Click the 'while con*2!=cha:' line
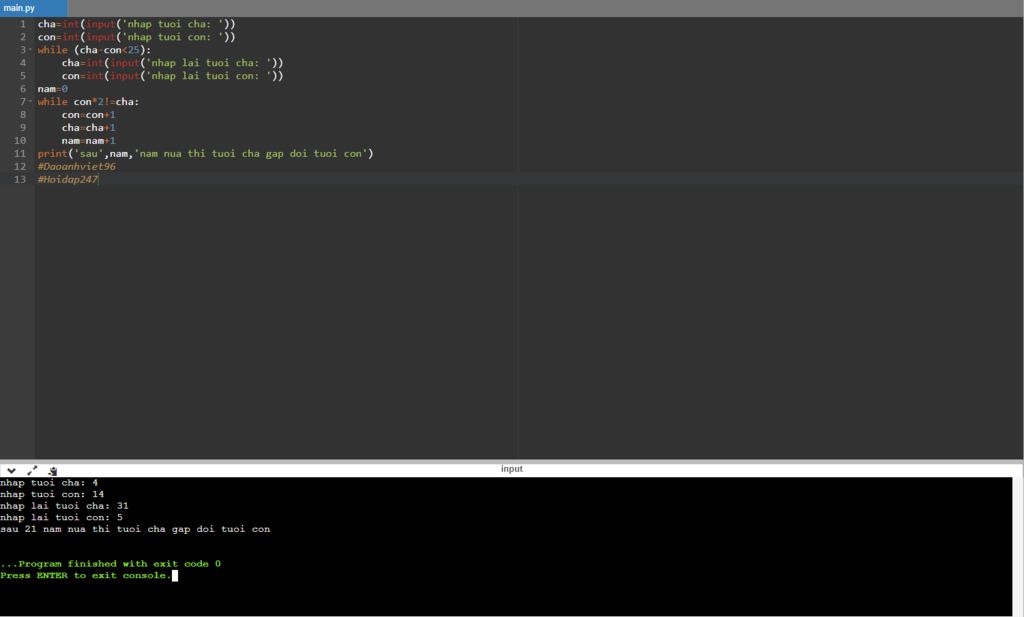1024x617 pixels. [x=88, y=102]
